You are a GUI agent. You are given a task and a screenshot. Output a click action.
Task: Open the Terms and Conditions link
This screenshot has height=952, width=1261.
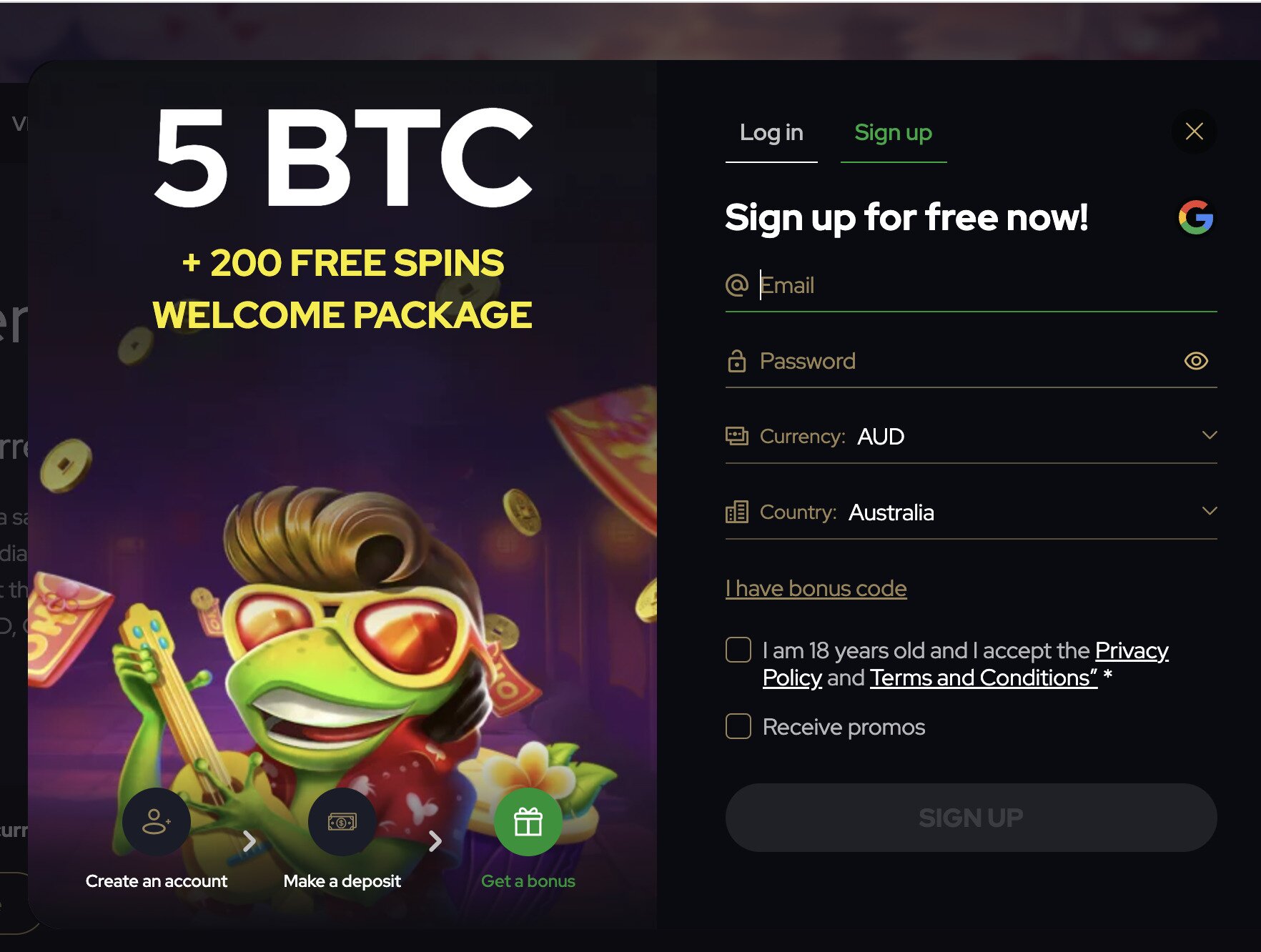tap(983, 678)
